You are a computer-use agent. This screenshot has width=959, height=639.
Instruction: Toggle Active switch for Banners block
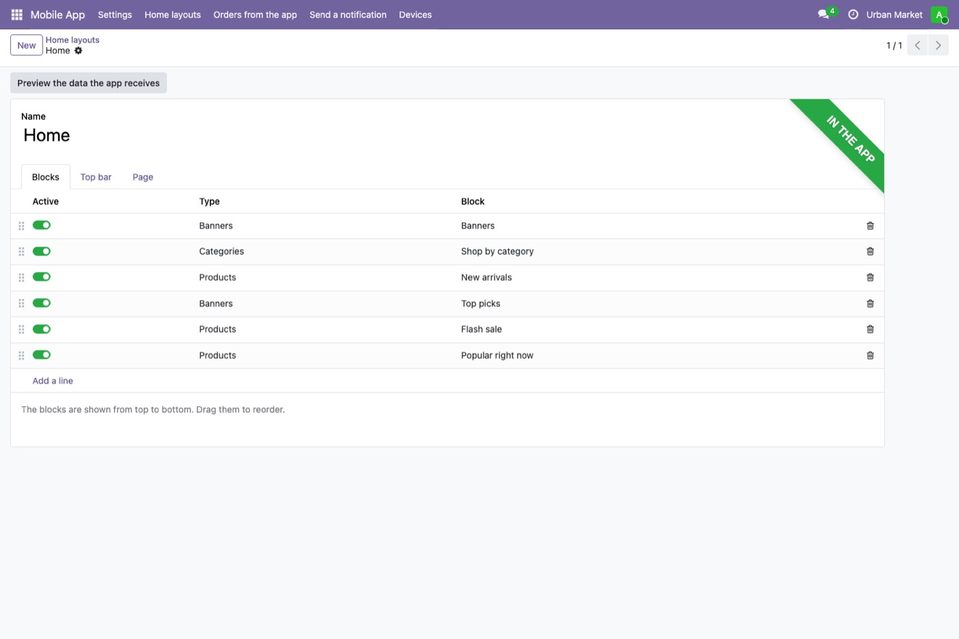pyautogui.click(x=42, y=225)
